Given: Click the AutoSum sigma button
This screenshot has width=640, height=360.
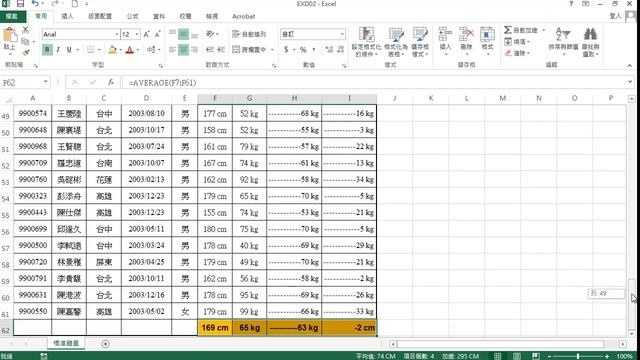Looking at the screenshot, I should coord(508,30).
